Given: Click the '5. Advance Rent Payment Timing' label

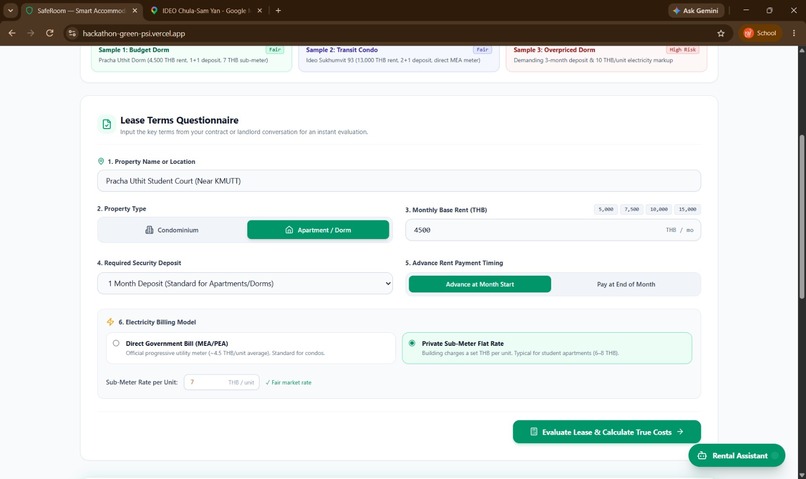Looking at the screenshot, I should point(454,263).
